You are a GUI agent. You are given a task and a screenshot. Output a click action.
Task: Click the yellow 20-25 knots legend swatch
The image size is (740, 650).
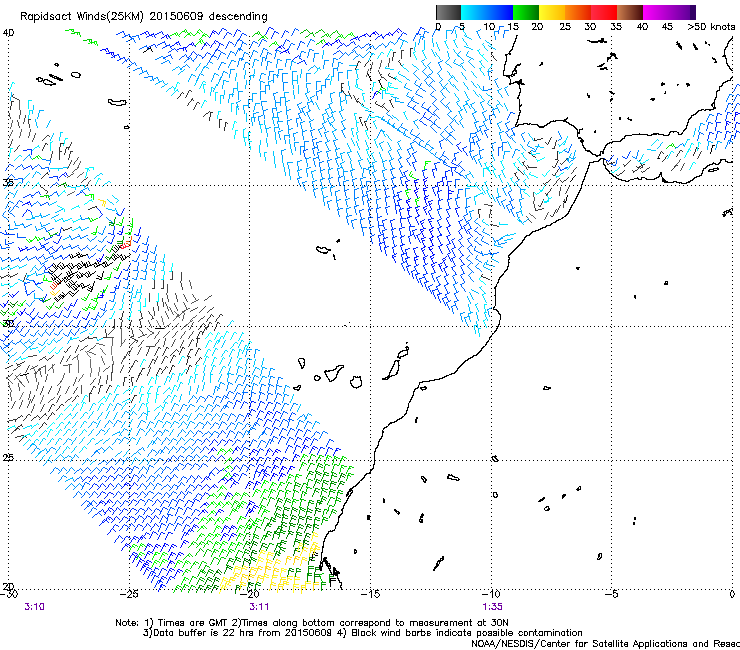click(x=552, y=12)
